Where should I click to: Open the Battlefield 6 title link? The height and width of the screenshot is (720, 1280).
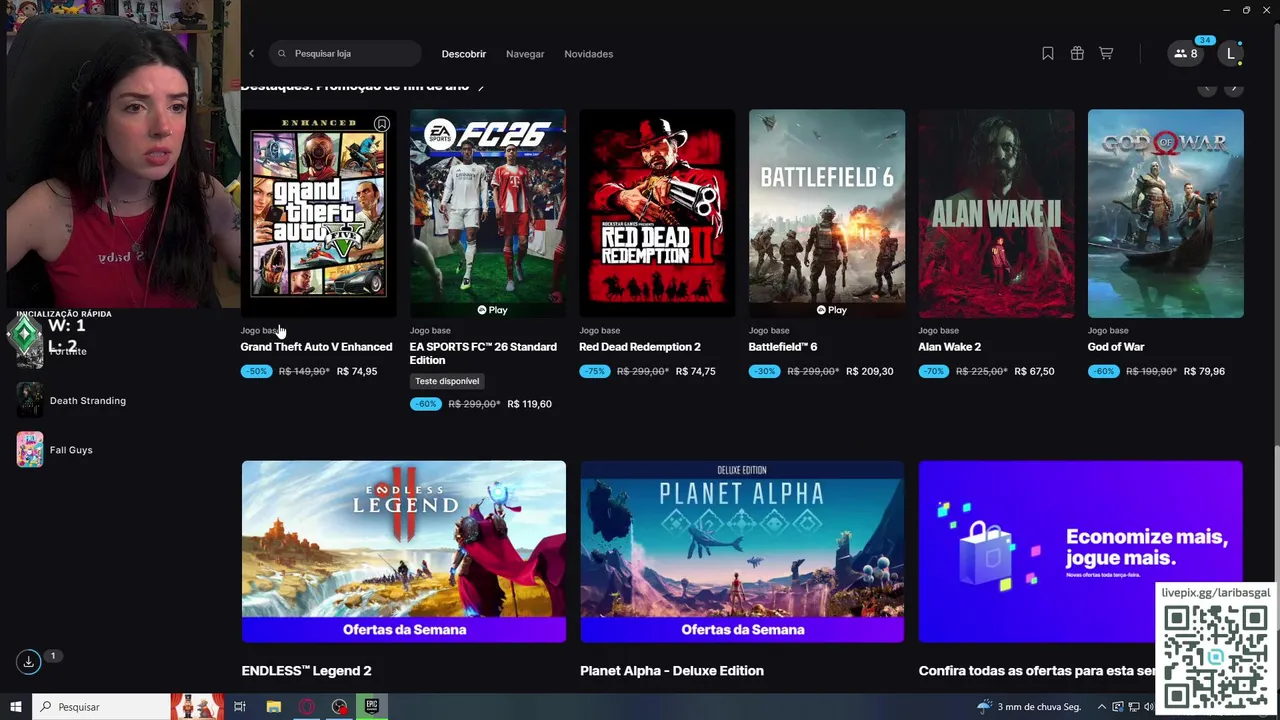(783, 347)
